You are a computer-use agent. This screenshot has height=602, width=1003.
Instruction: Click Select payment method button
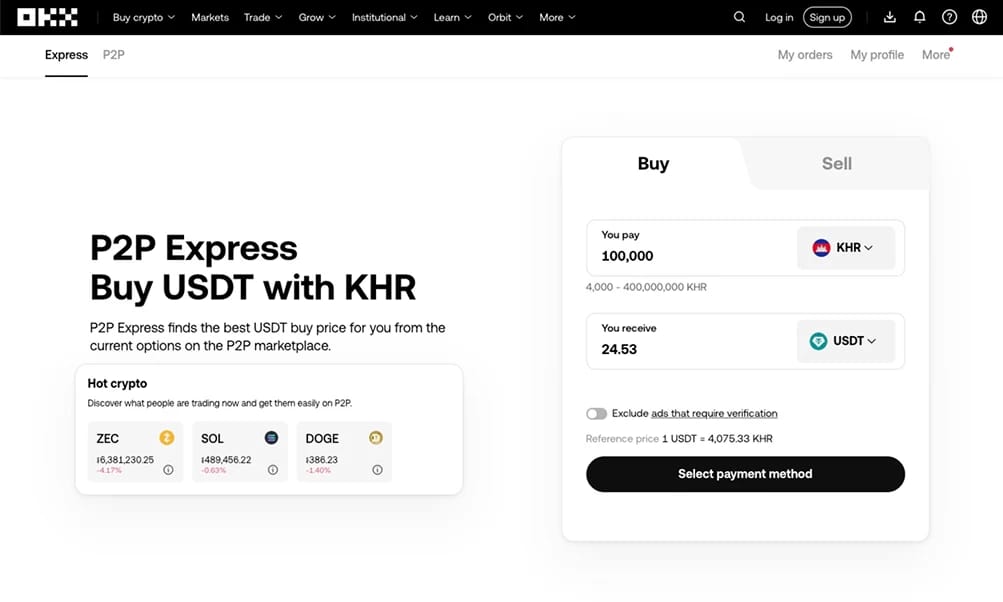[745, 474]
